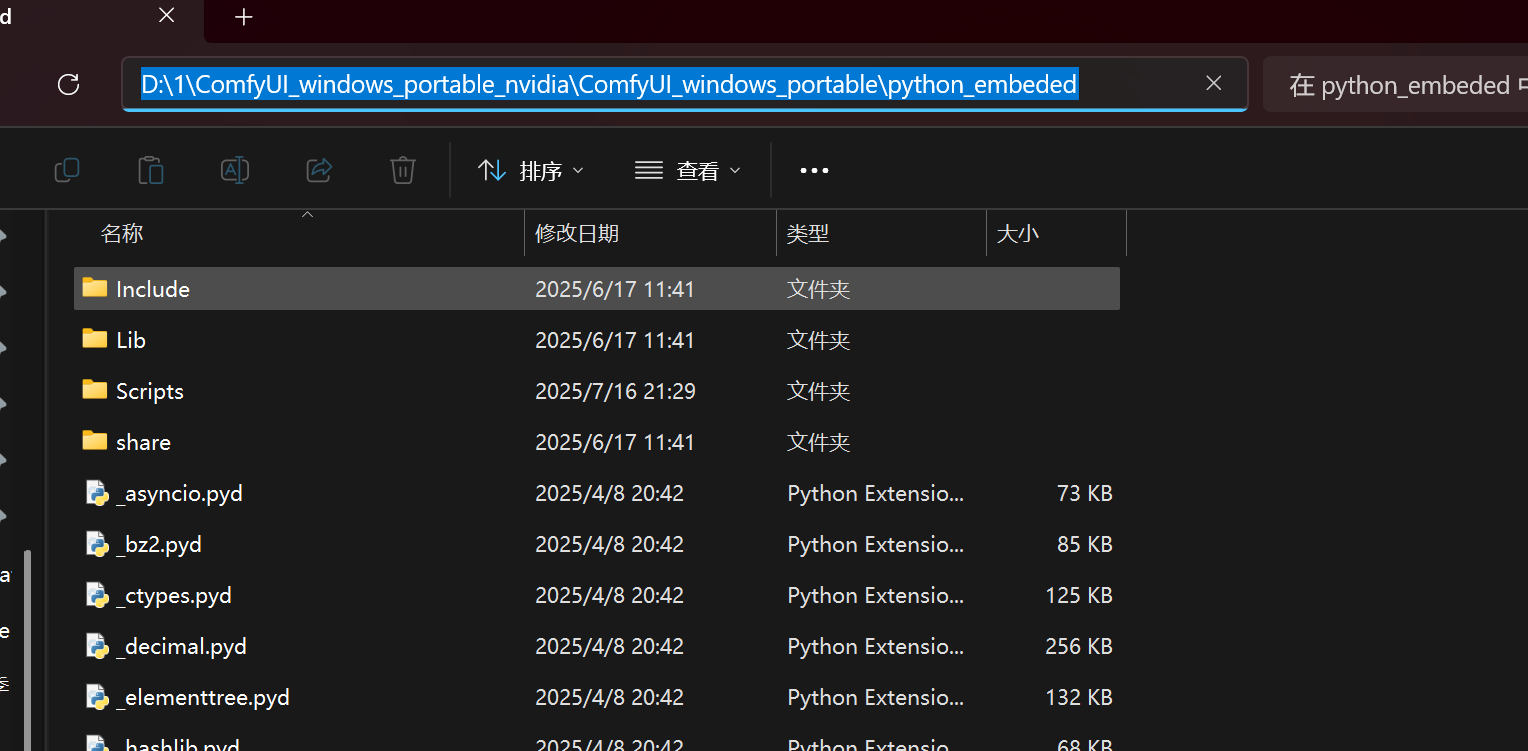Select the Scripts folder

(150, 391)
